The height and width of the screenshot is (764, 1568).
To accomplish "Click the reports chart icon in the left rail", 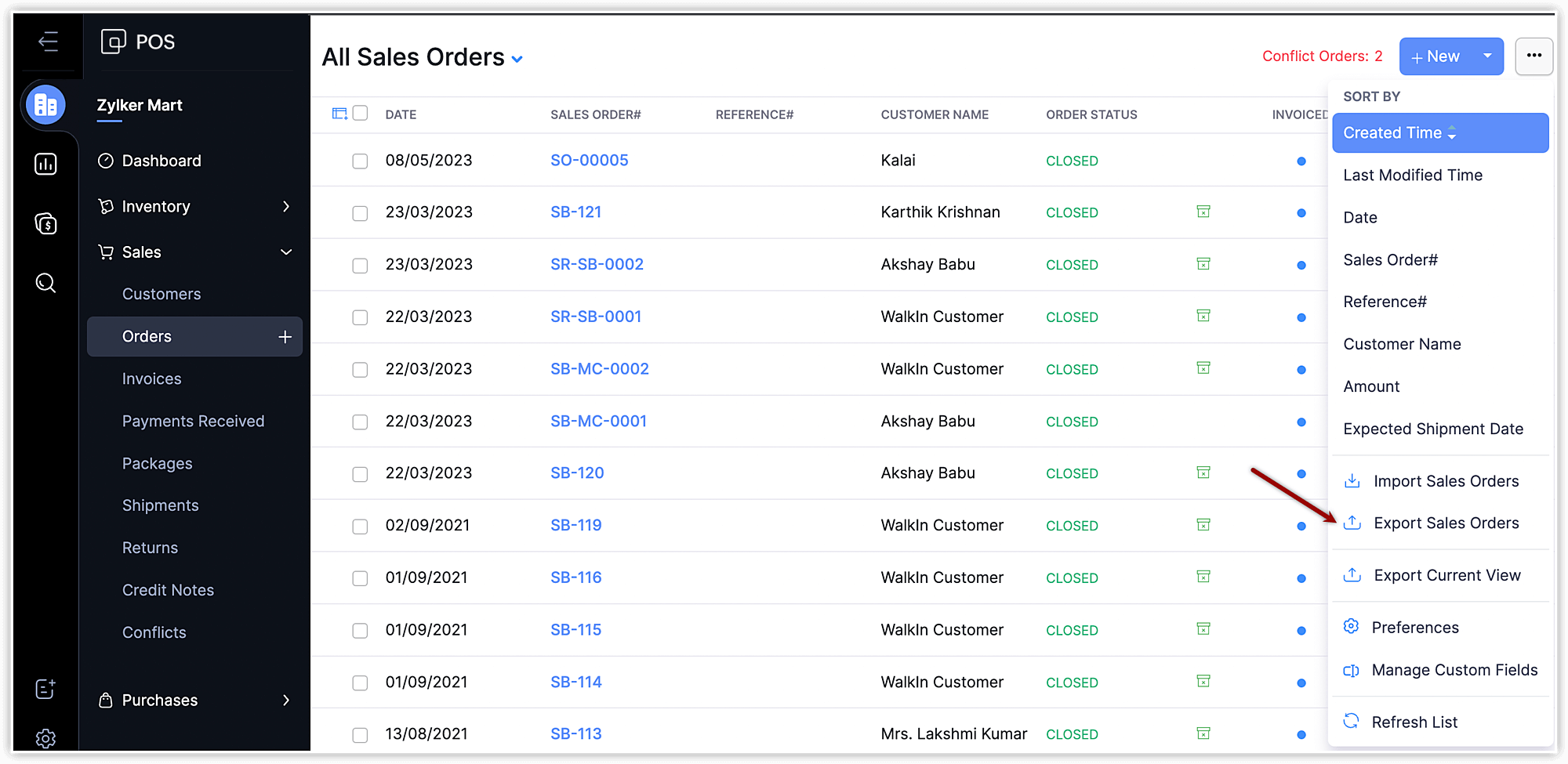I will click(x=45, y=164).
